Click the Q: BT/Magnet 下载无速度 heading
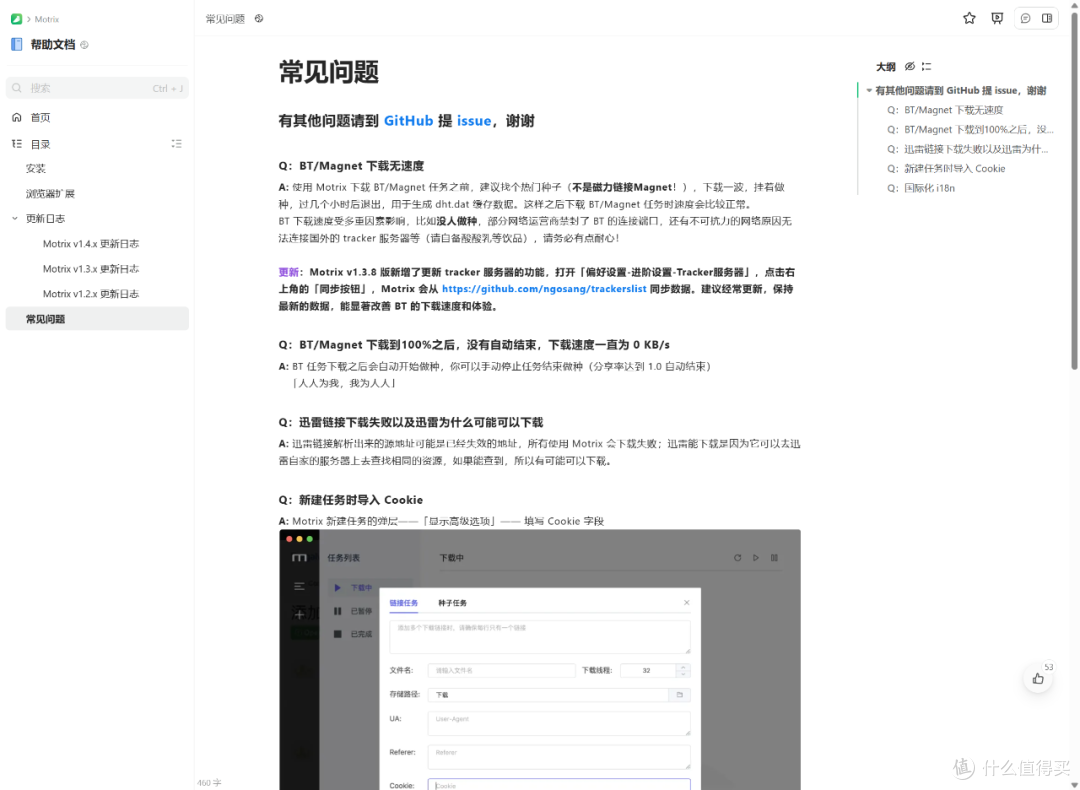1080x790 pixels. point(351,166)
